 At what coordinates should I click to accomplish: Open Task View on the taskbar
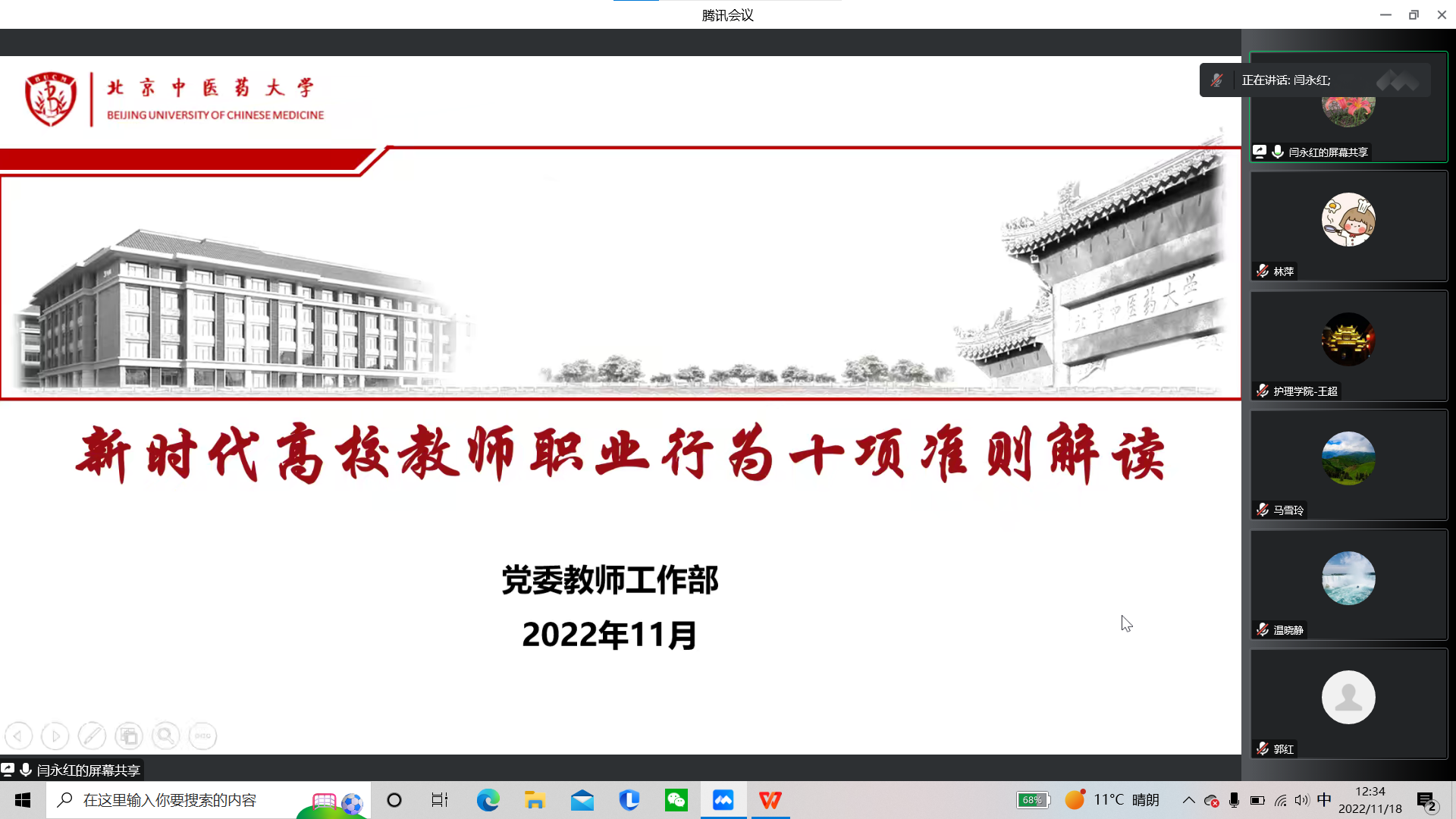(x=439, y=800)
